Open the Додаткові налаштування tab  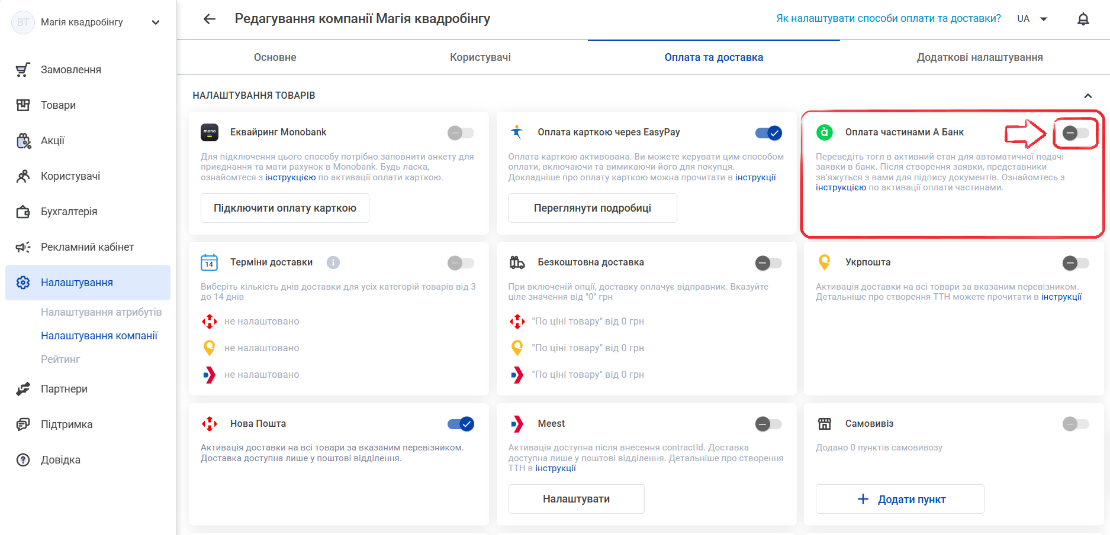coord(979,57)
